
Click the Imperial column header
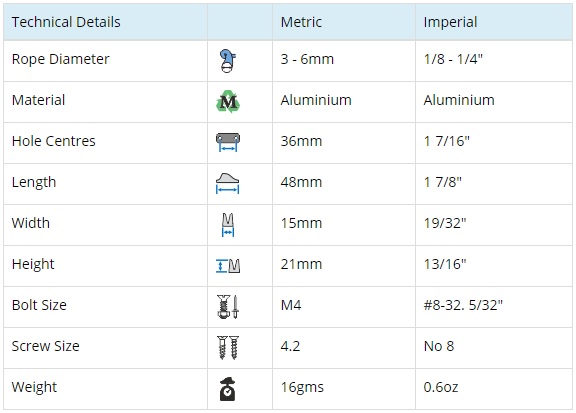(x=450, y=22)
